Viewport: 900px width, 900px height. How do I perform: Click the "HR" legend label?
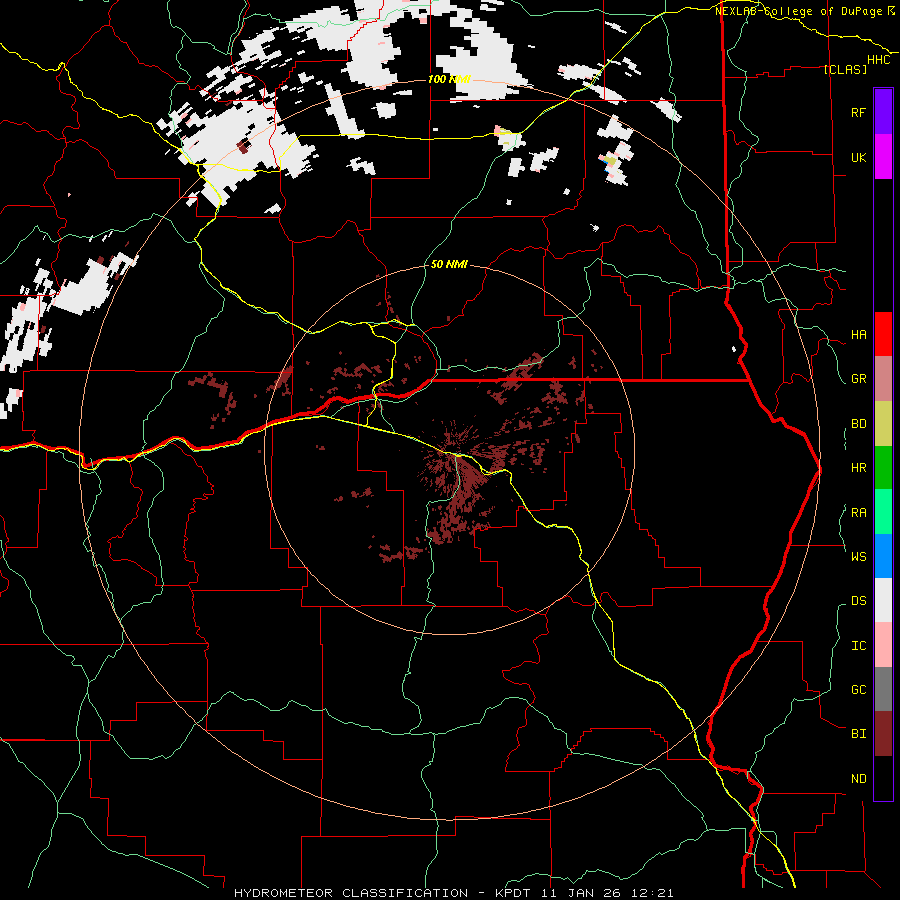click(858, 468)
